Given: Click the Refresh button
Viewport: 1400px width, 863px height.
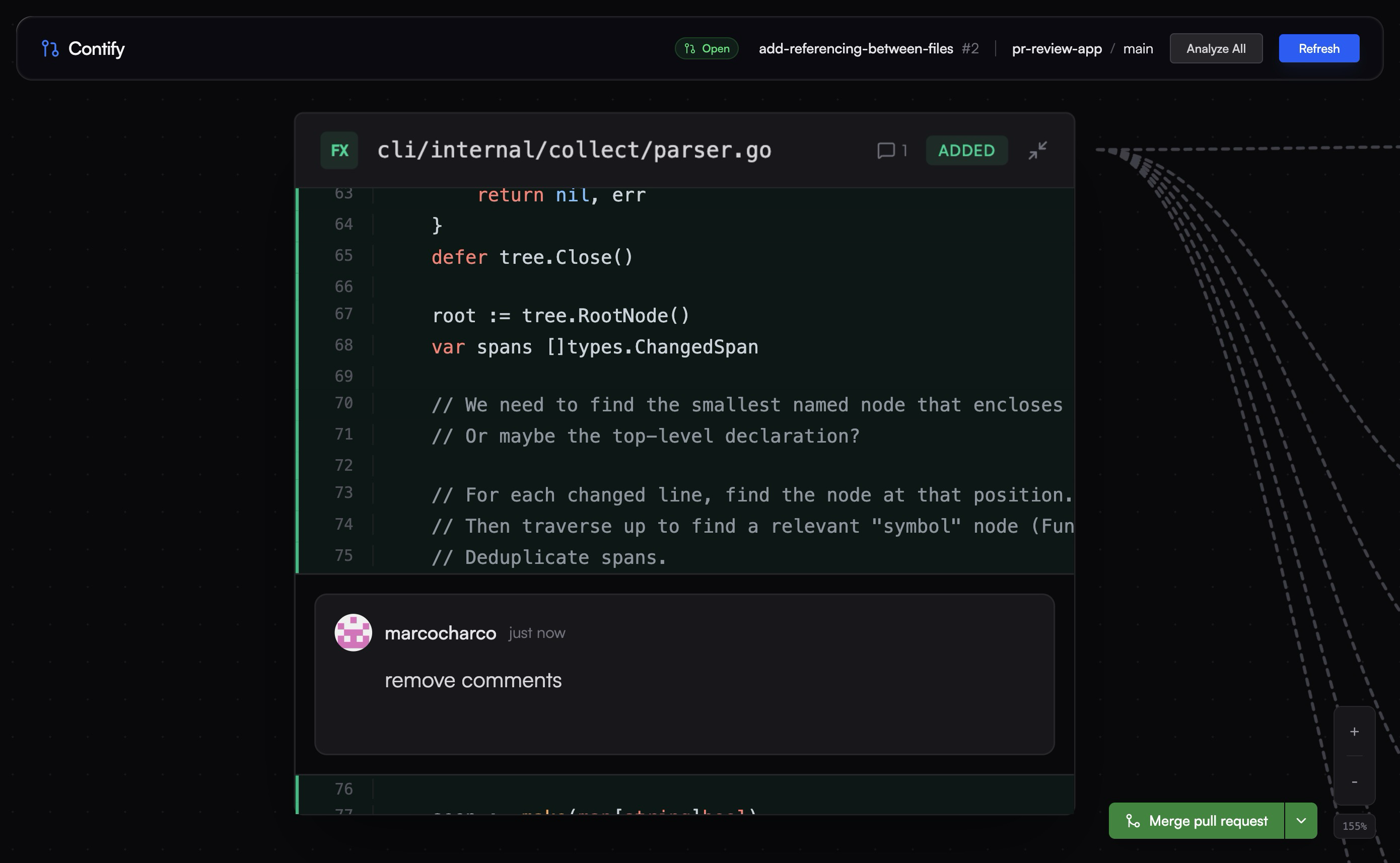Looking at the screenshot, I should coord(1318,48).
